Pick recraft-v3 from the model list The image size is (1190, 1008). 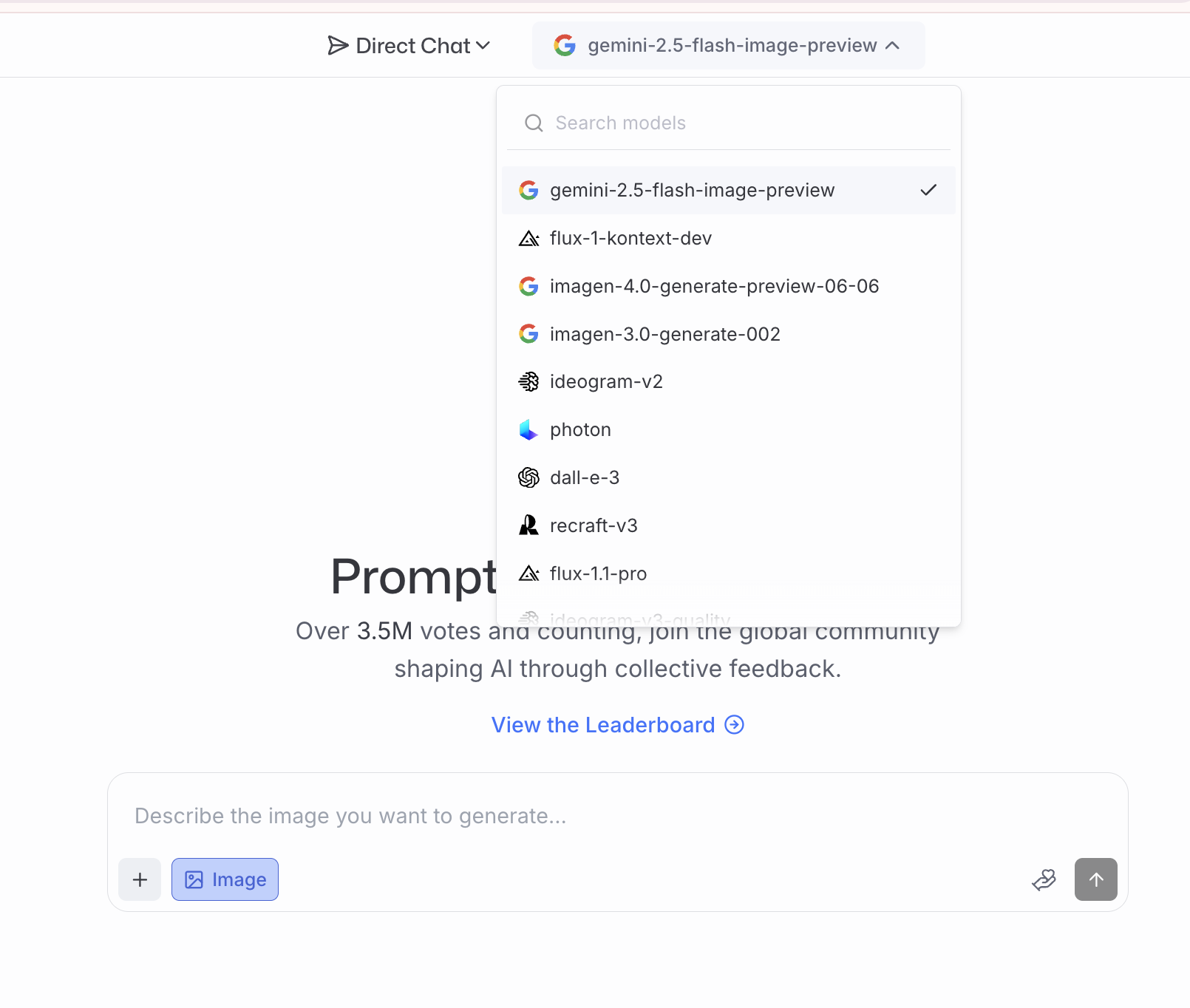[x=594, y=525]
